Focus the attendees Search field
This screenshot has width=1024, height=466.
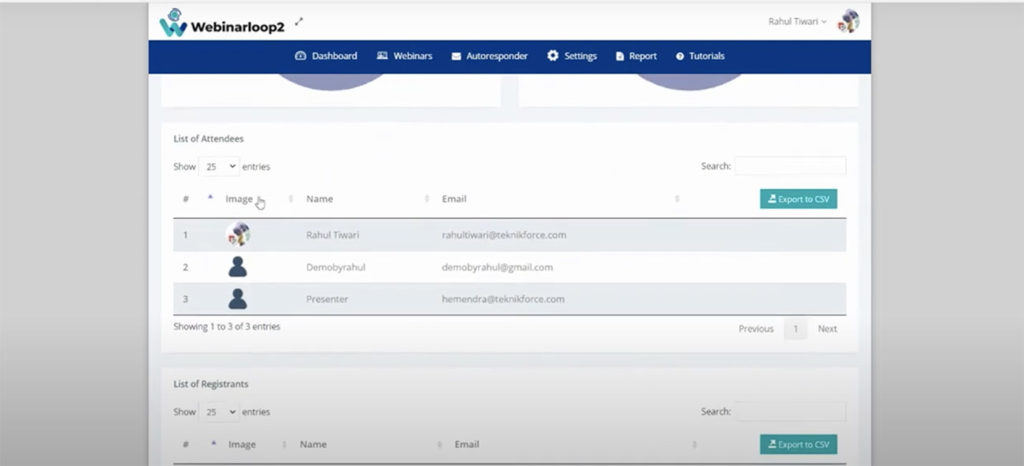[790, 166]
